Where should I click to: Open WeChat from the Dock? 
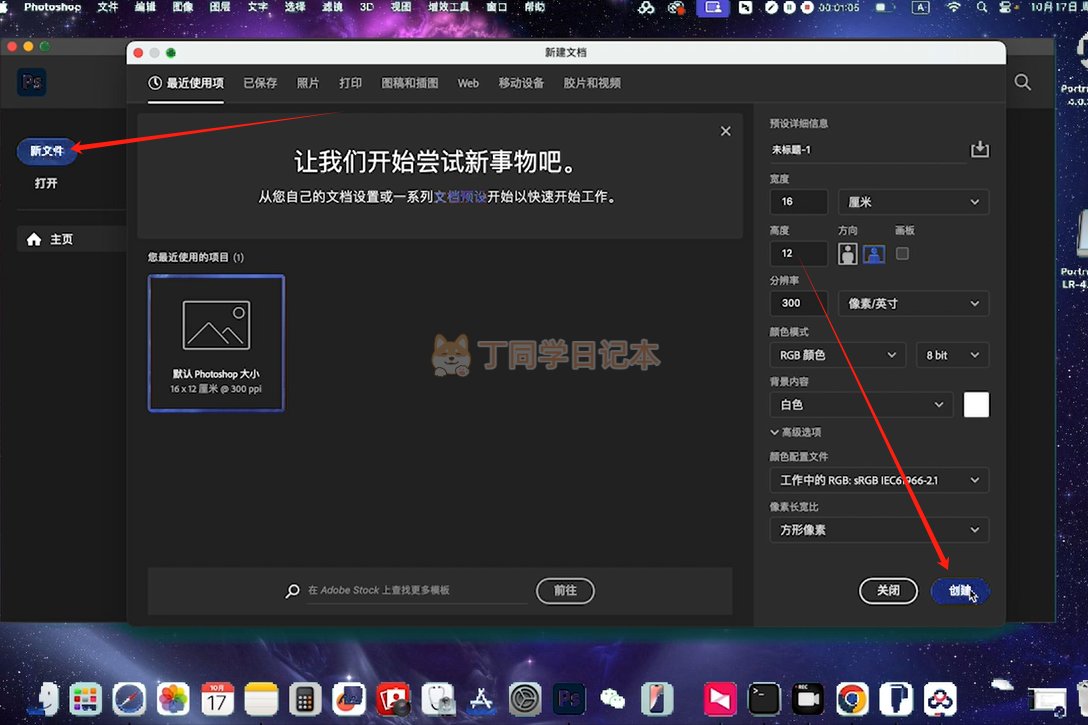click(x=612, y=697)
